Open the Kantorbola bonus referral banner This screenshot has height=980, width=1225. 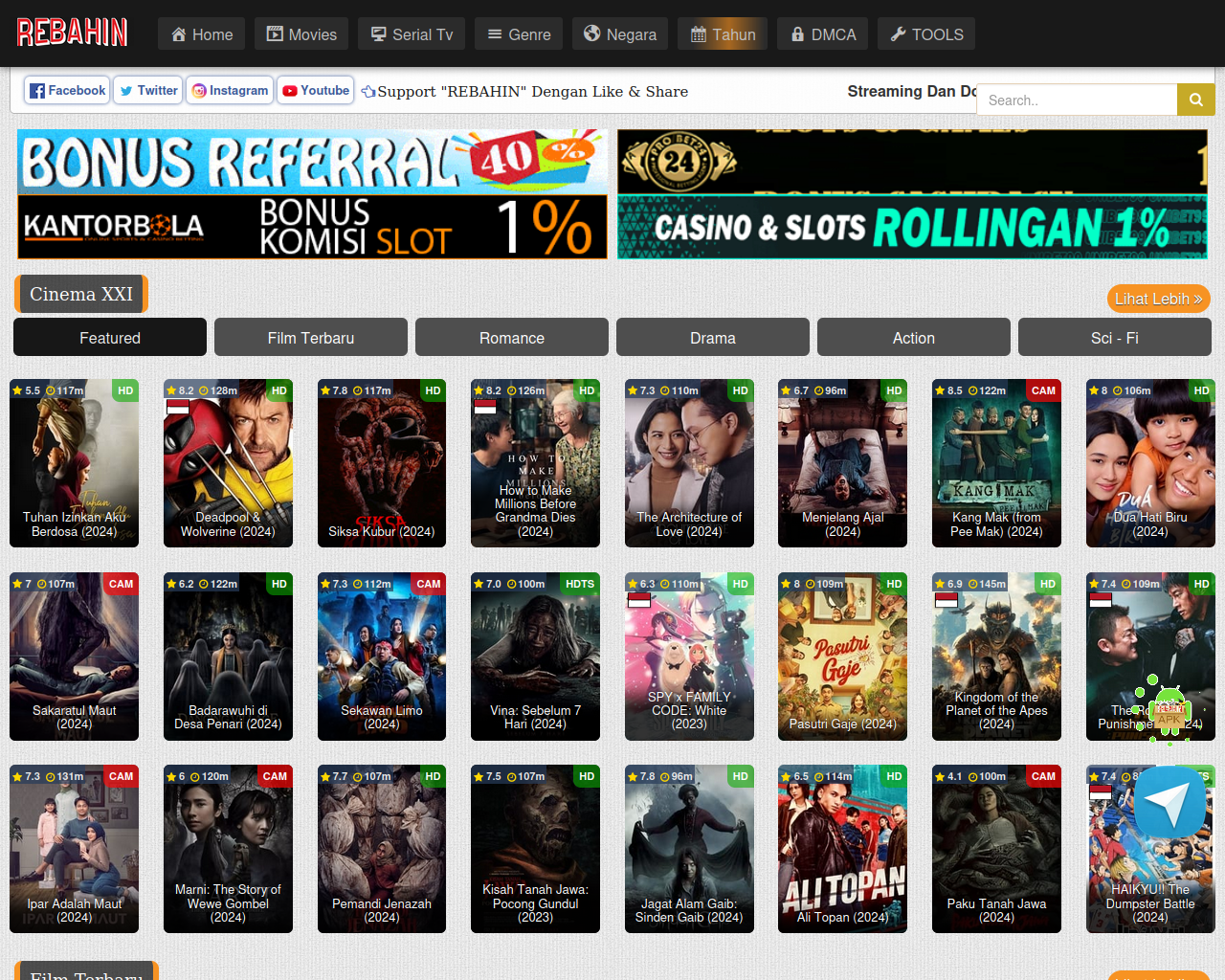coord(312,194)
